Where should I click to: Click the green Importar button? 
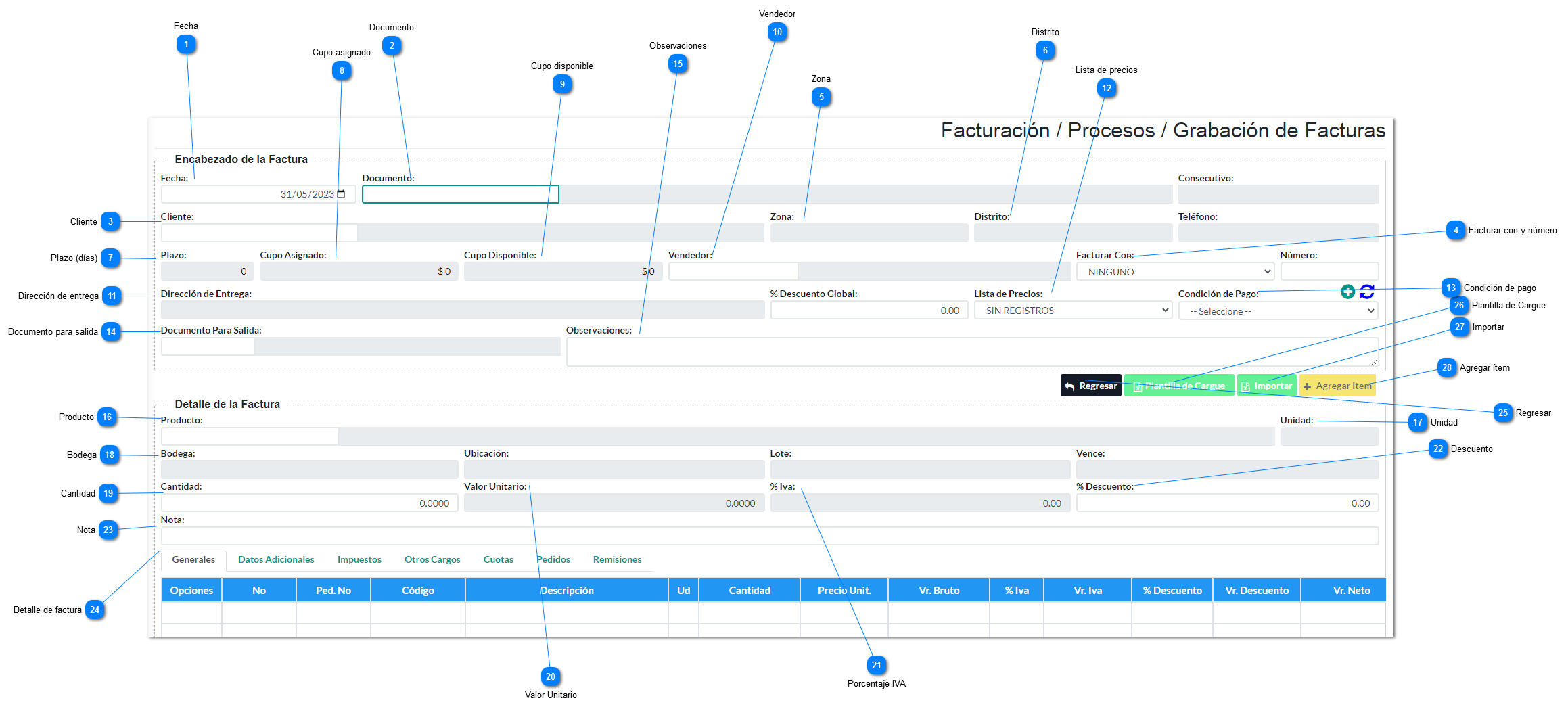pyautogui.click(x=1266, y=386)
